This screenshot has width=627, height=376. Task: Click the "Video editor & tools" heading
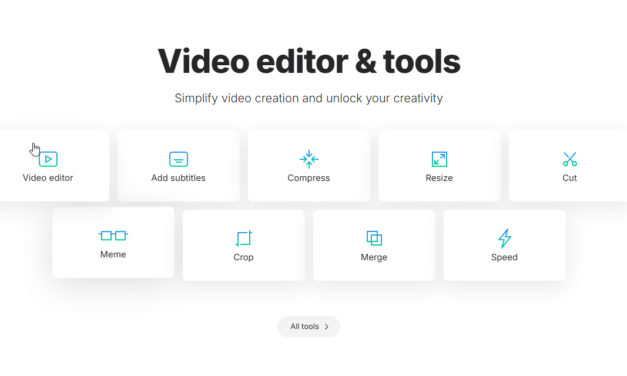click(309, 61)
